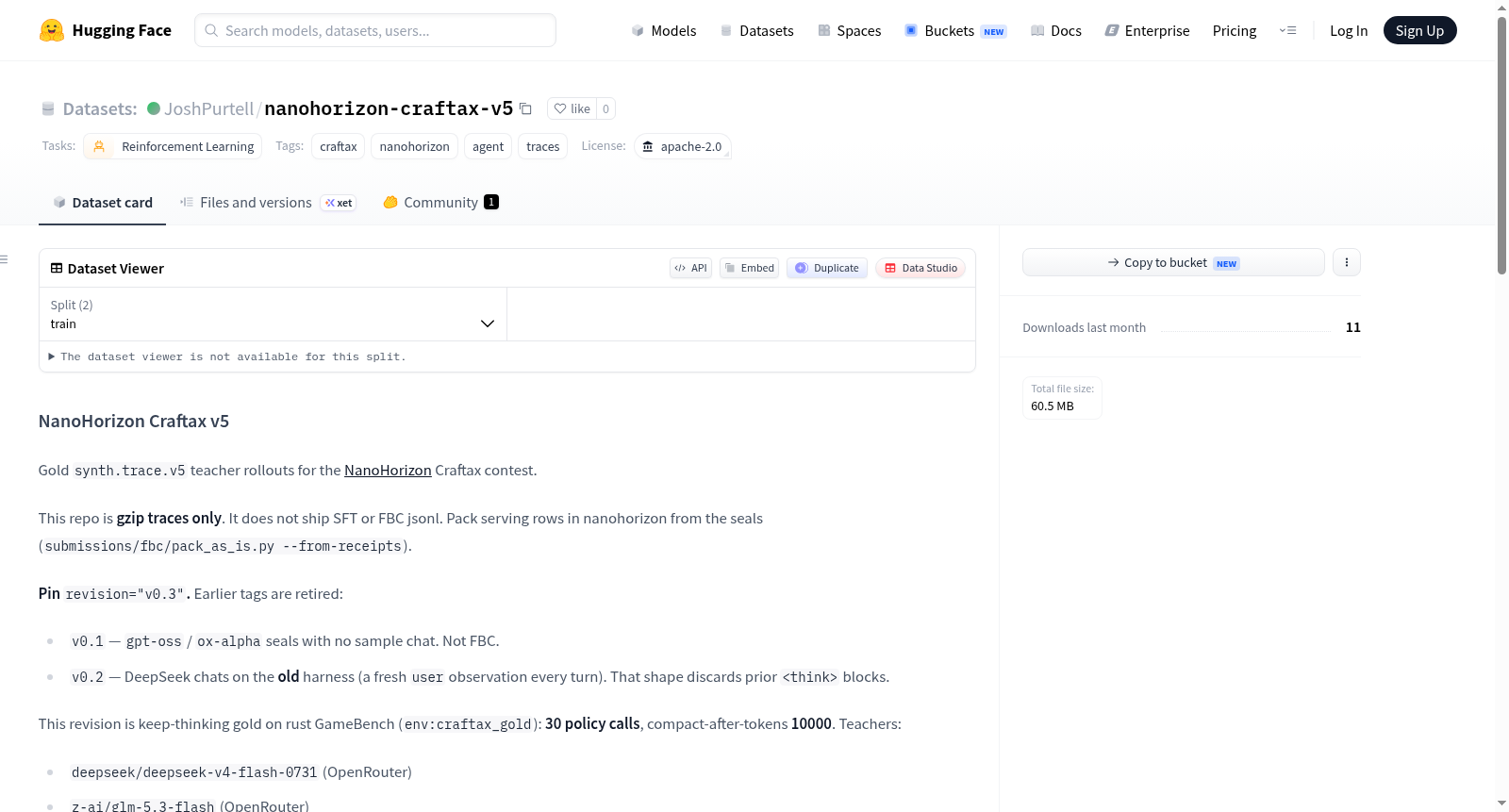Open Buckets in the top navigation

click(955, 31)
